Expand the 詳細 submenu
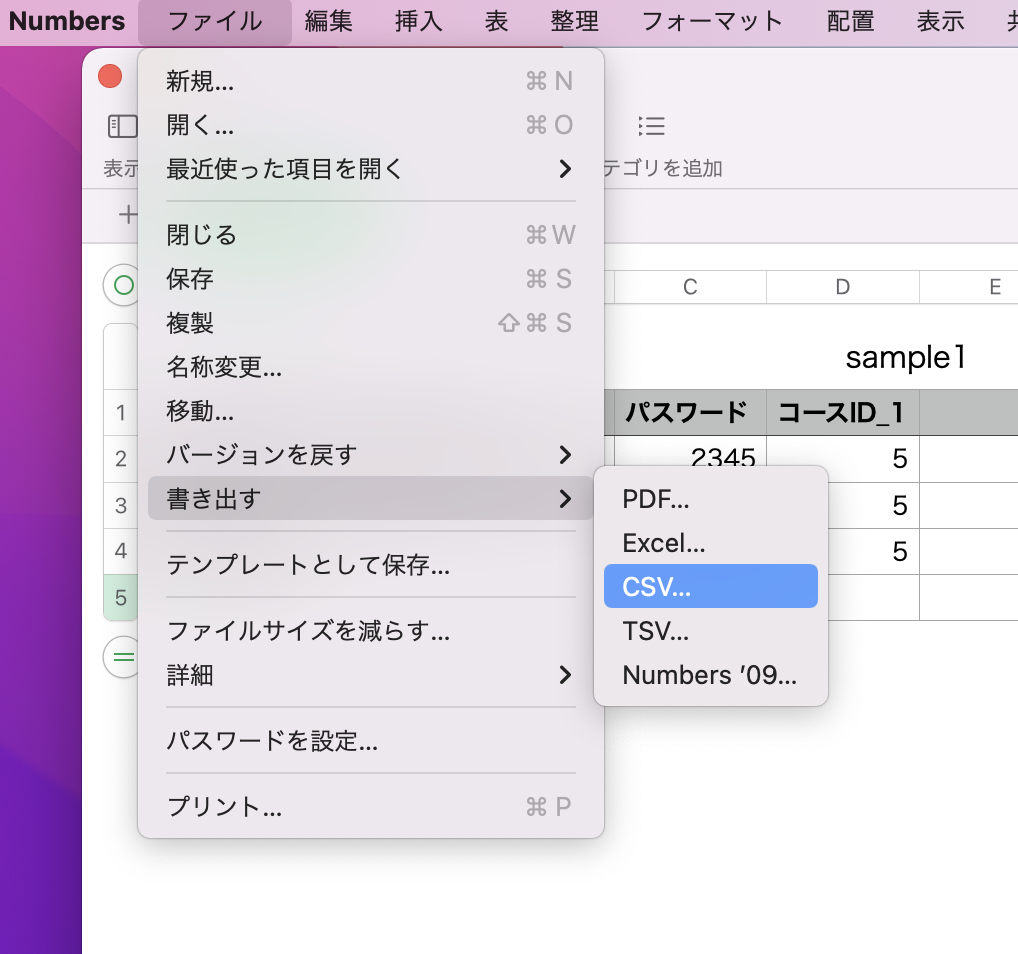Viewport: 1018px width, 954px height. pyautogui.click(x=370, y=675)
